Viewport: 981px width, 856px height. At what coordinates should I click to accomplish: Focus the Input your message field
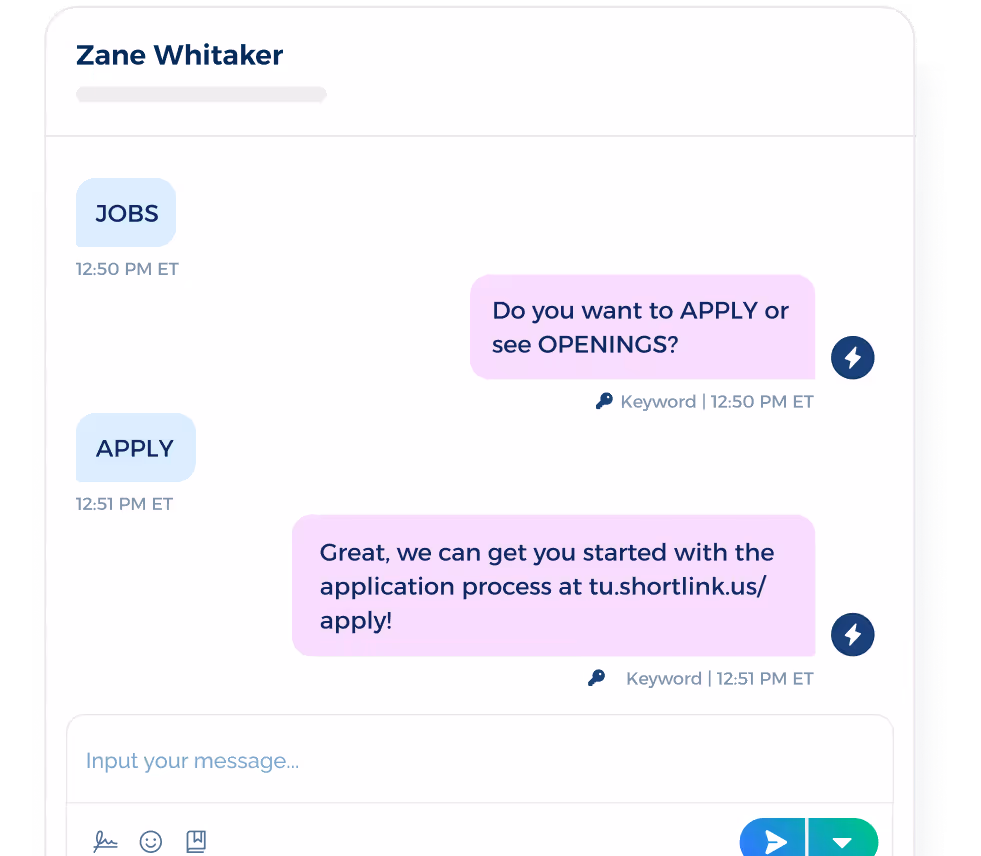pyautogui.click(x=480, y=760)
